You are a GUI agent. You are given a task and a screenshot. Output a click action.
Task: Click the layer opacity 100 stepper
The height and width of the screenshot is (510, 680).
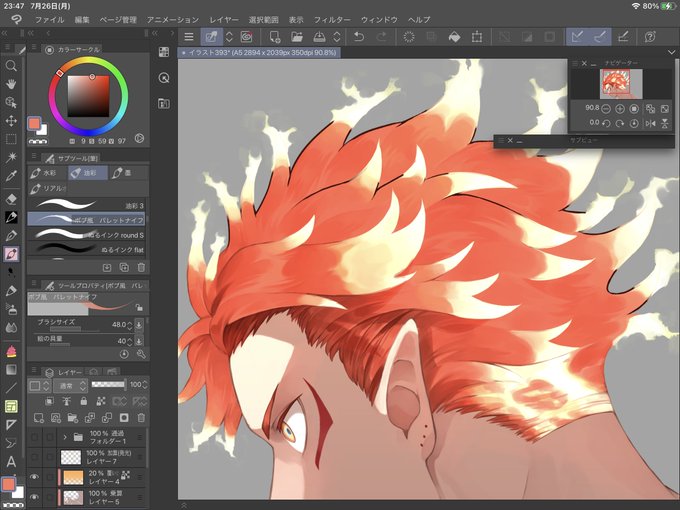point(145,385)
